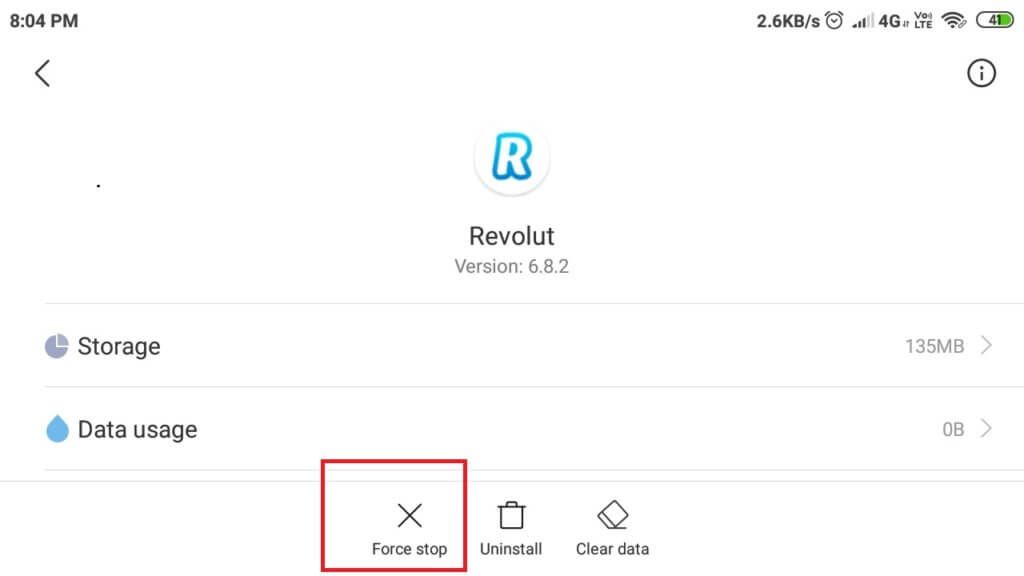This screenshot has height=576, width=1024.
Task: Tap the Uninstall label
Action: pos(511,549)
